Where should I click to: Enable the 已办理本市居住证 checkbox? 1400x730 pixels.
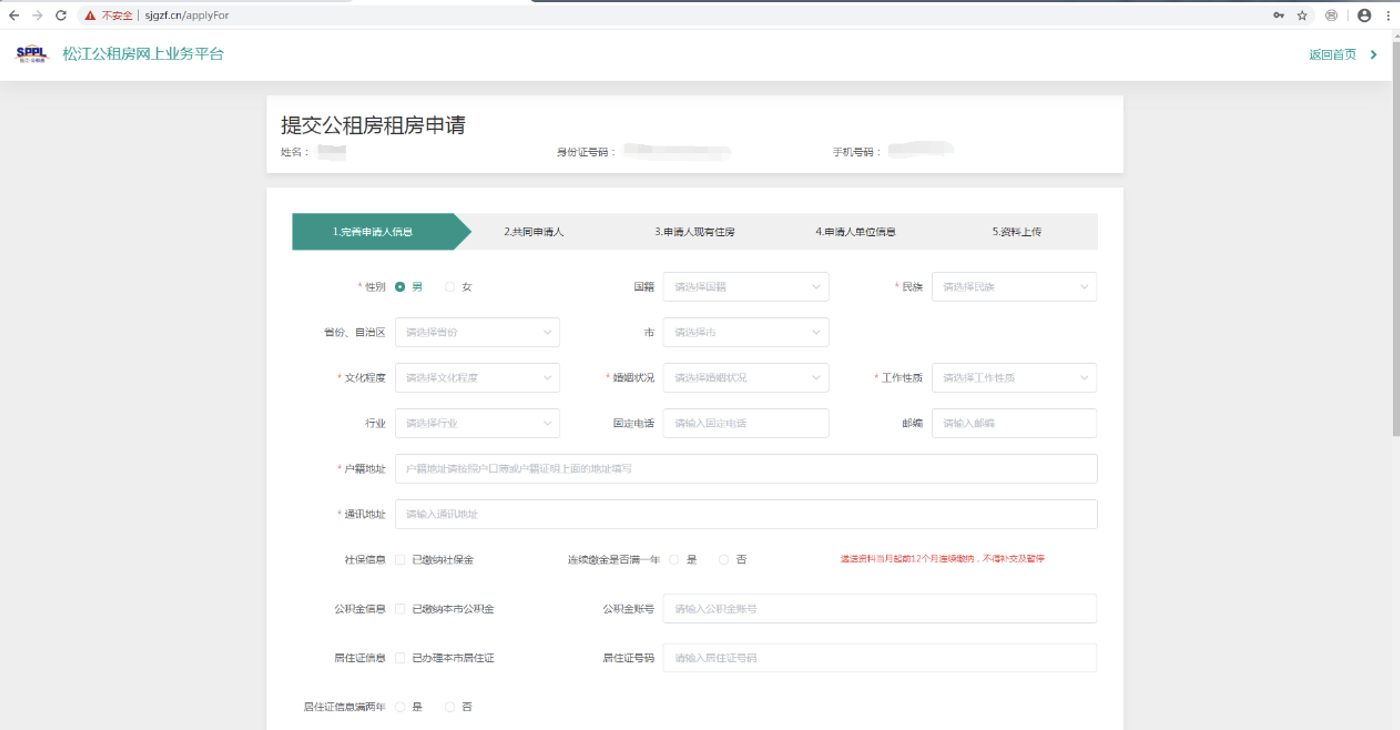pyautogui.click(x=400, y=658)
